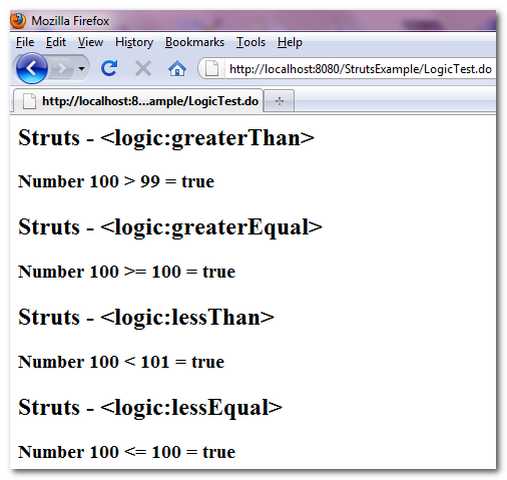The width and height of the screenshot is (507, 480).
Task: Click the Firefox logo icon in title bar
Action: pyautogui.click(x=18, y=21)
